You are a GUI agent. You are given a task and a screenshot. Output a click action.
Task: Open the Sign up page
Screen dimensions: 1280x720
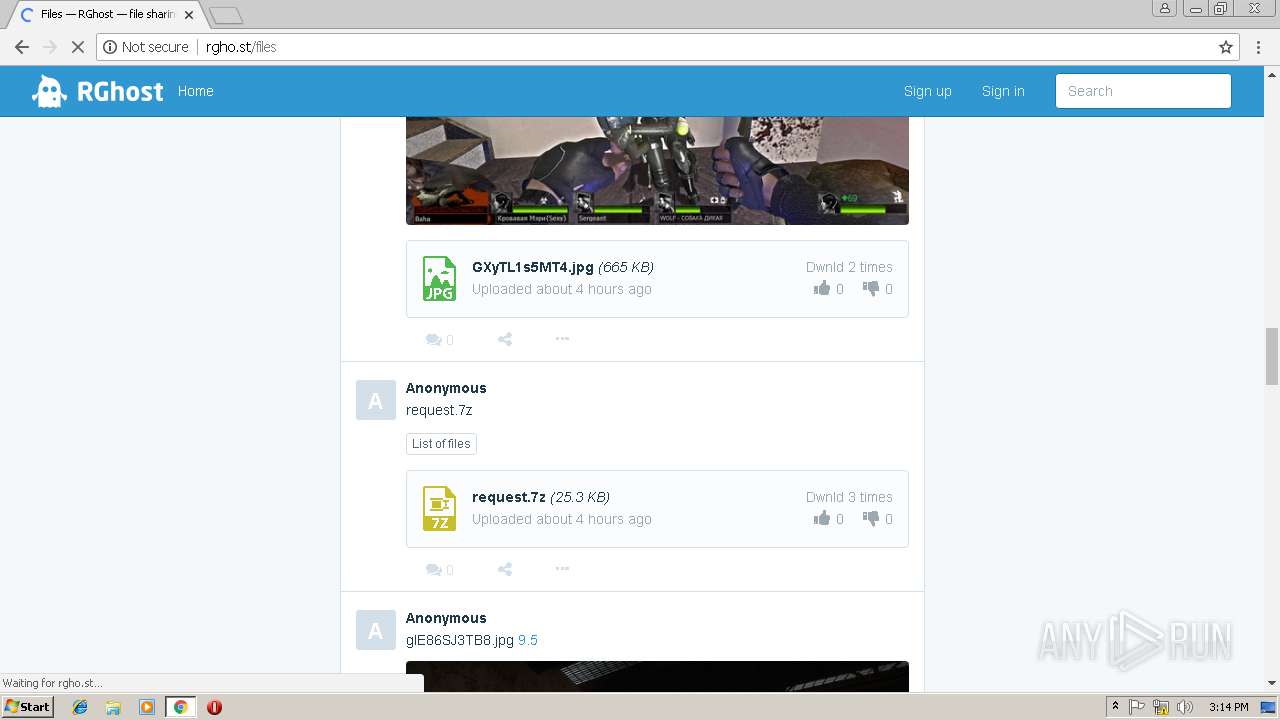[x=927, y=91]
